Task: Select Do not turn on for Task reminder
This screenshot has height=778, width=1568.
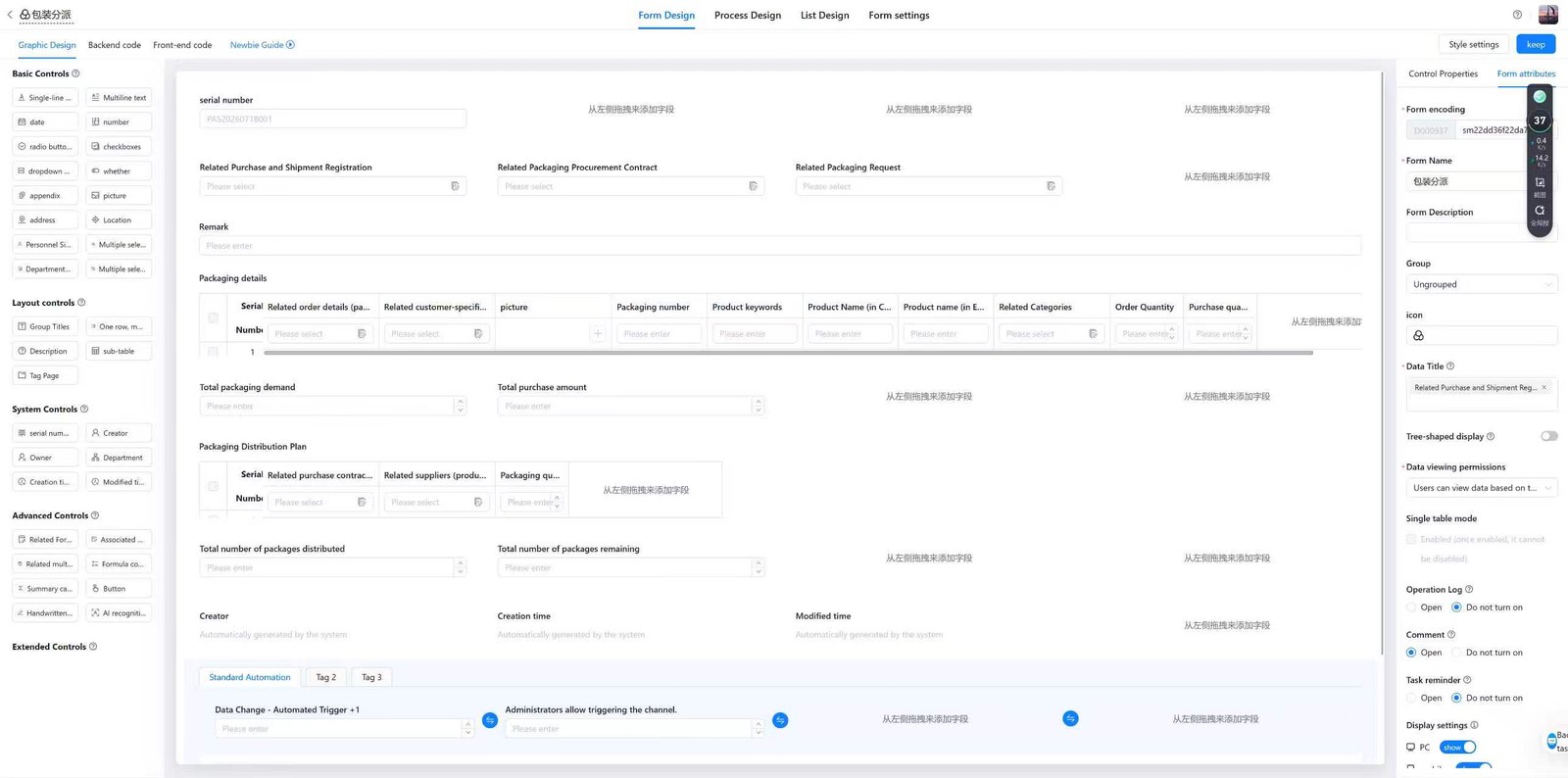Action: [x=1456, y=699]
